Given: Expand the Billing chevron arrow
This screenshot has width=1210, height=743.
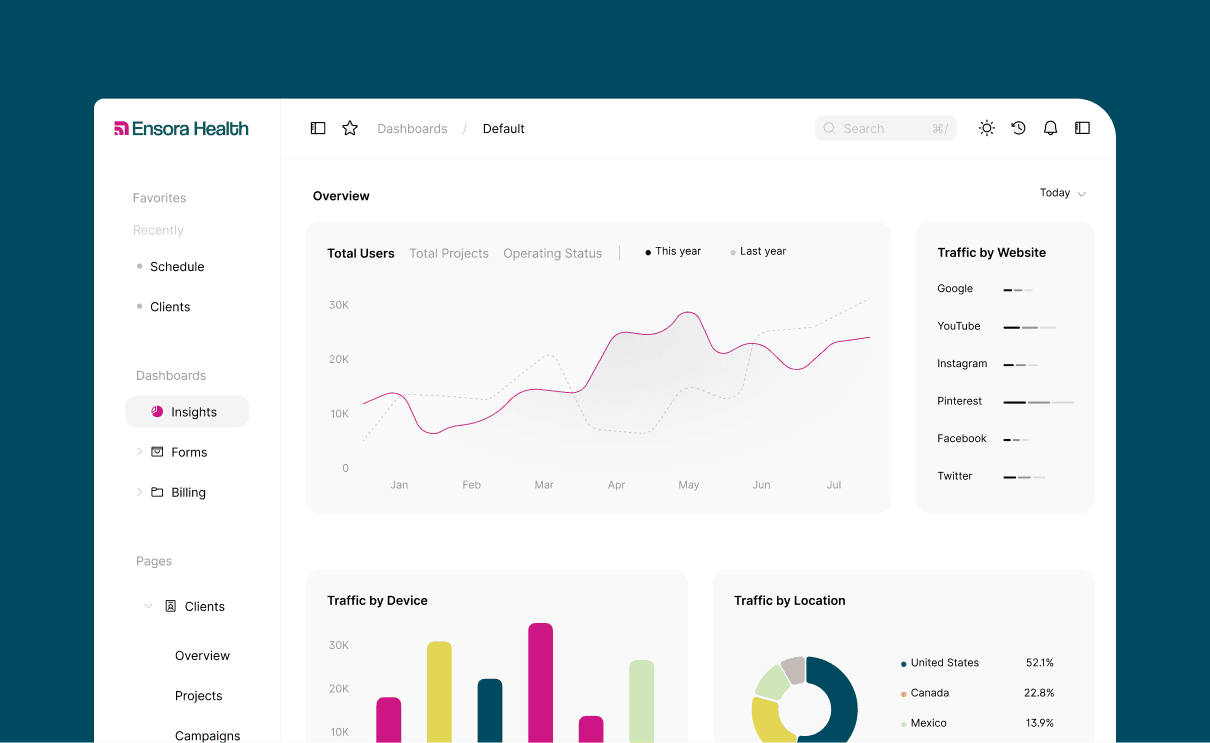Looking at the screenshot, I should (x=139, y=492).
